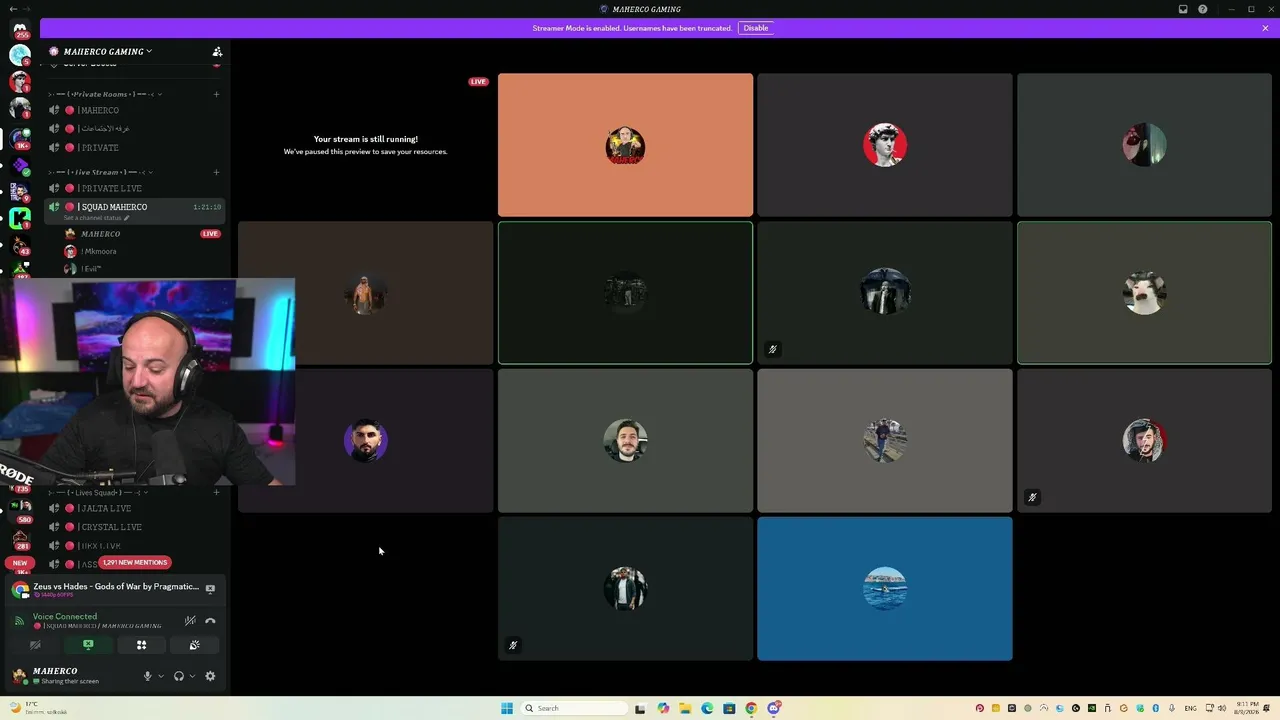Deafen audio with the headphones icon
The width and height of the screenshot is (1280, 720).
point(179,676)
